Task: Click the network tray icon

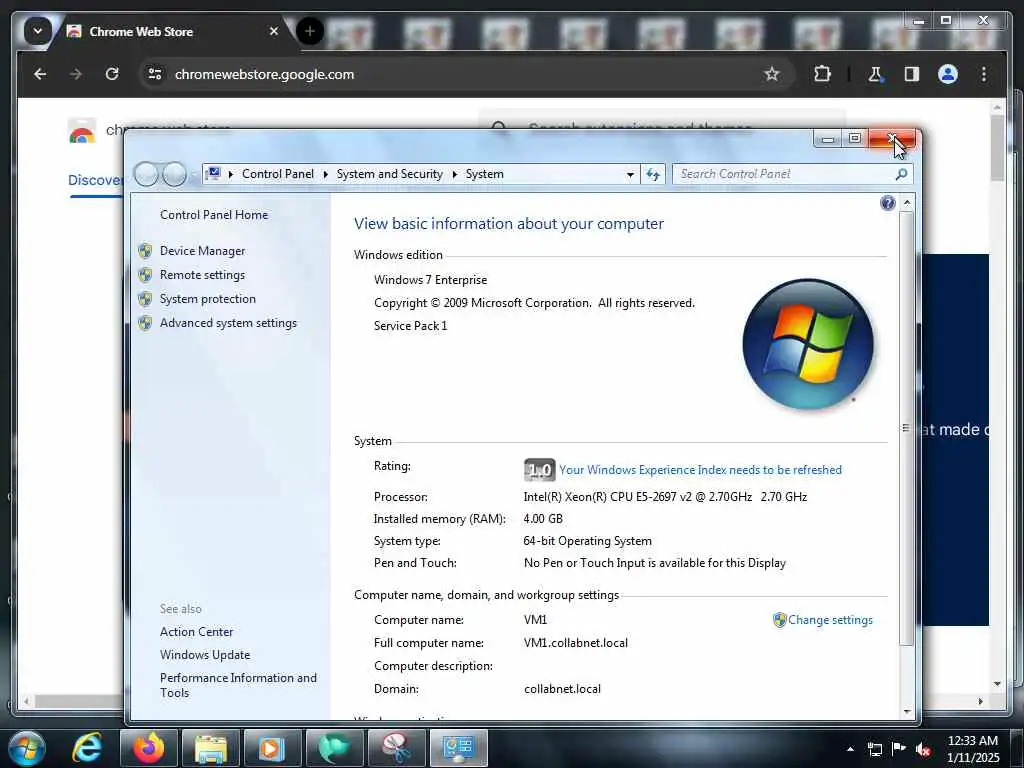Action: [x=875, y=749]
